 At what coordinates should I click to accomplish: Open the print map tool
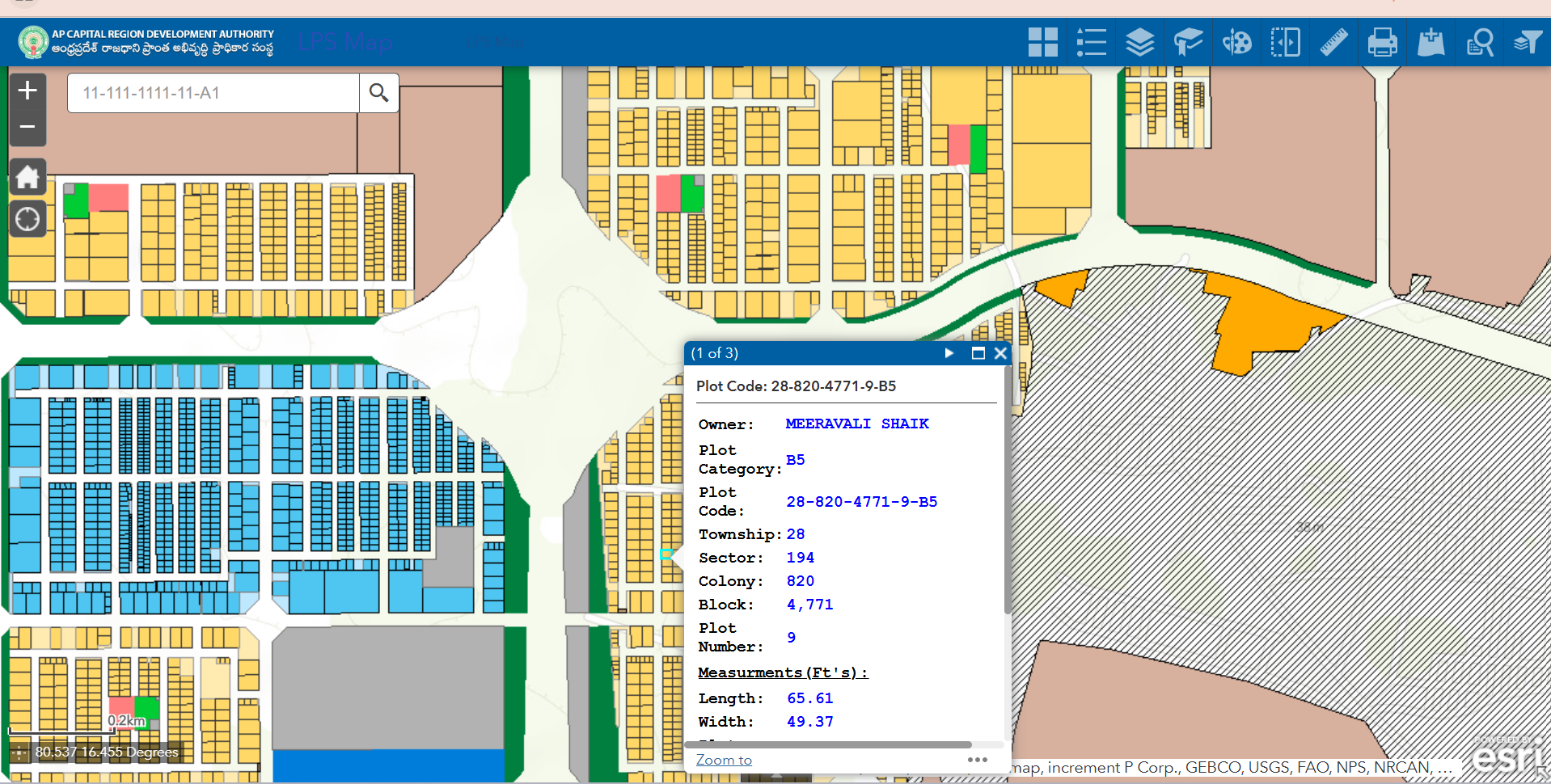click(1382, 41)
